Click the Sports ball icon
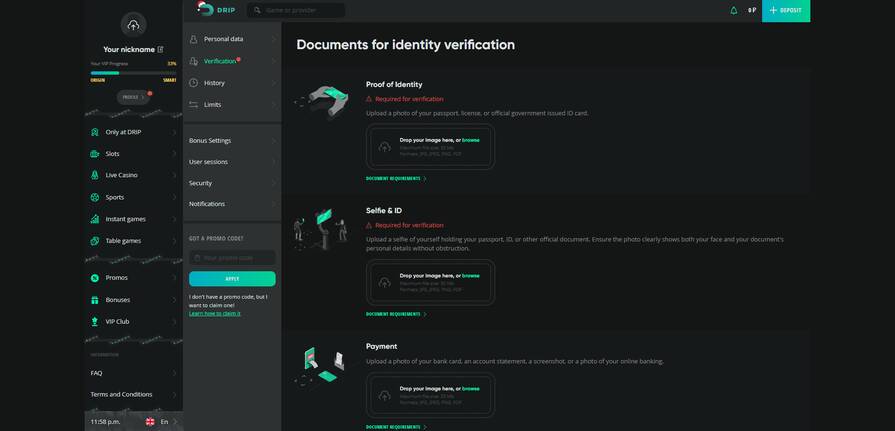 click(95, 197)
